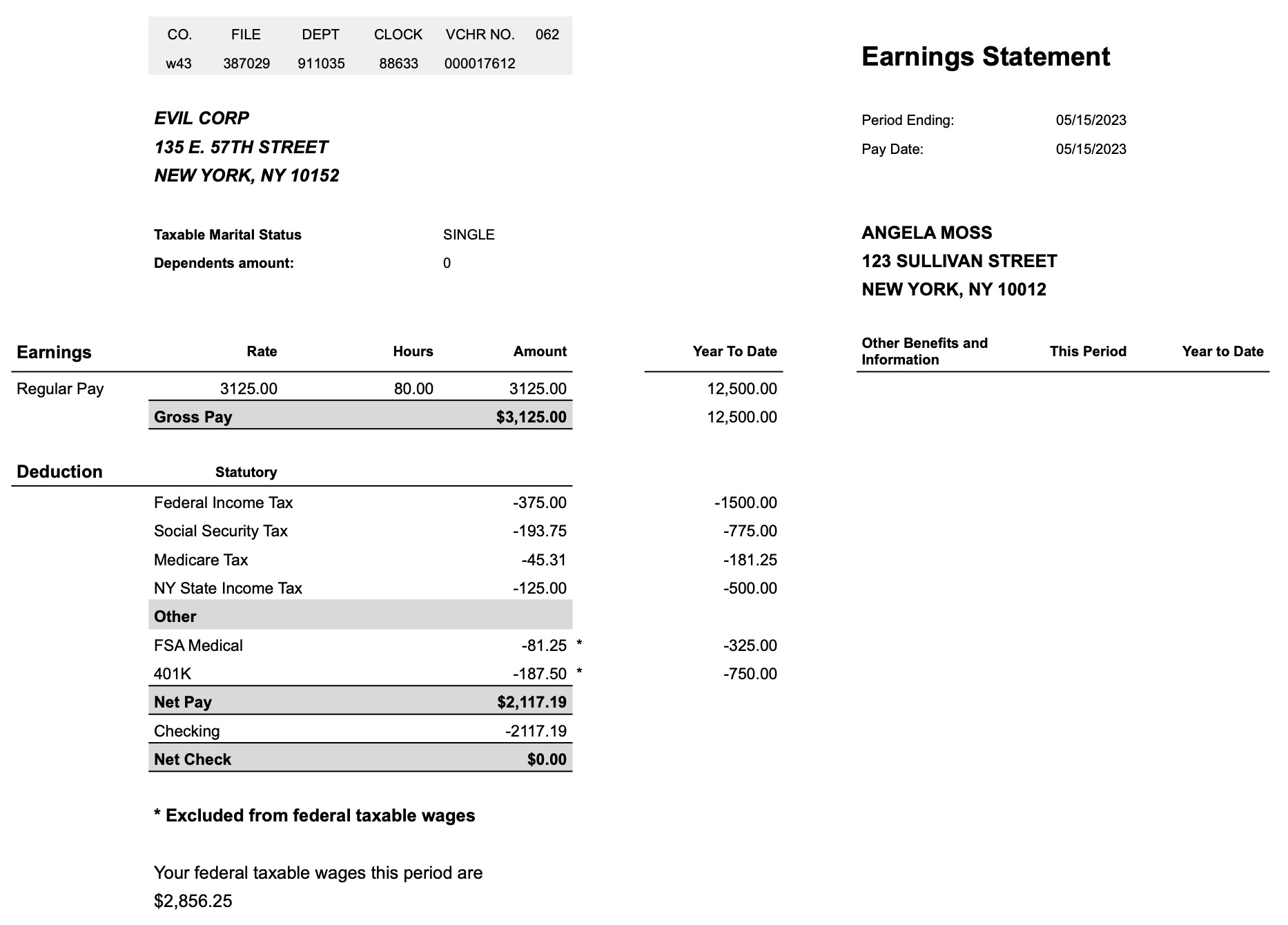The width and height of the screenshot is (1288, 925).
Task: Click 401K amount -187.50
Action: 539,674
